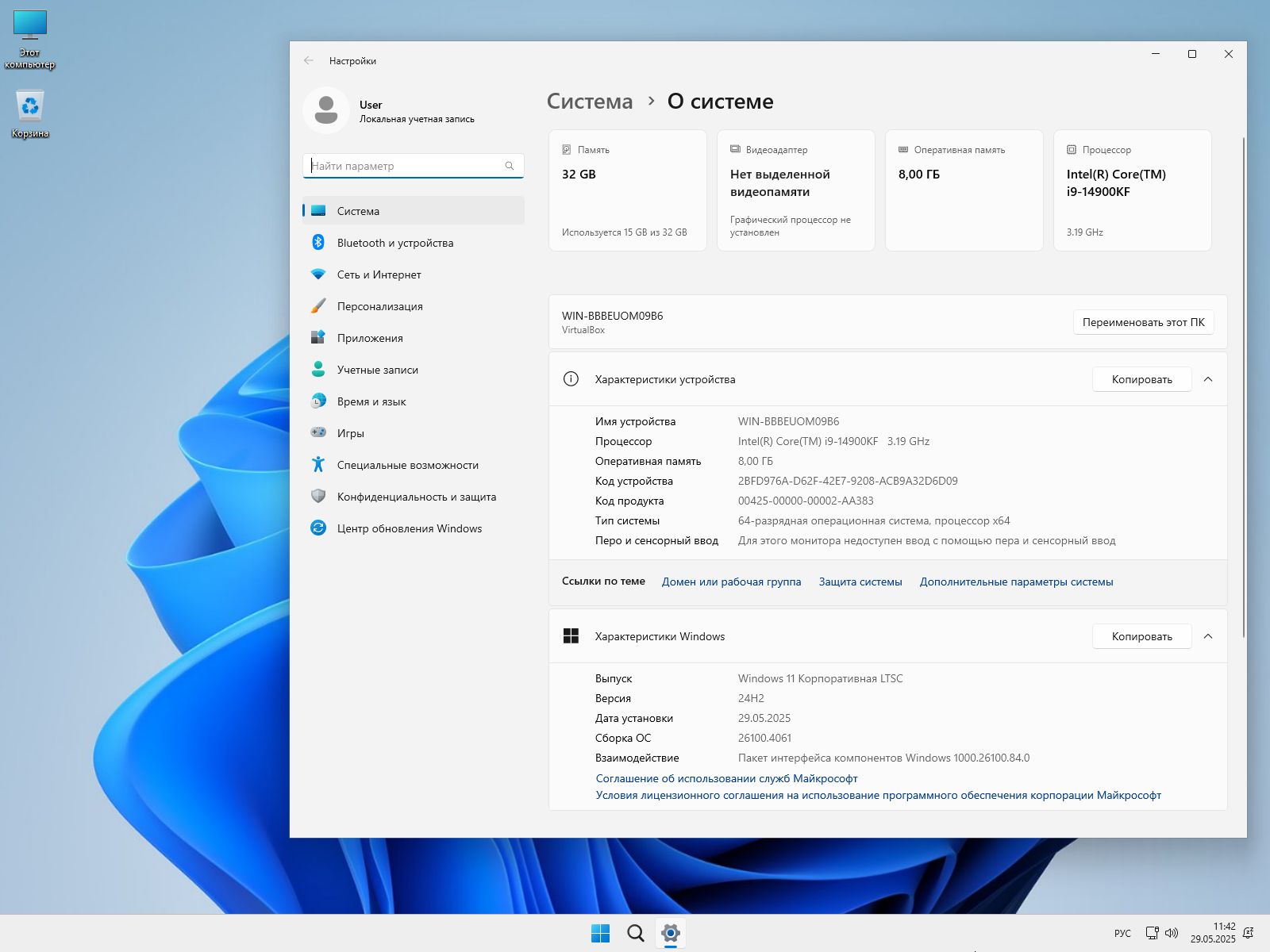
Task: Open the Память 32 GB card
Action: (628, 190)
